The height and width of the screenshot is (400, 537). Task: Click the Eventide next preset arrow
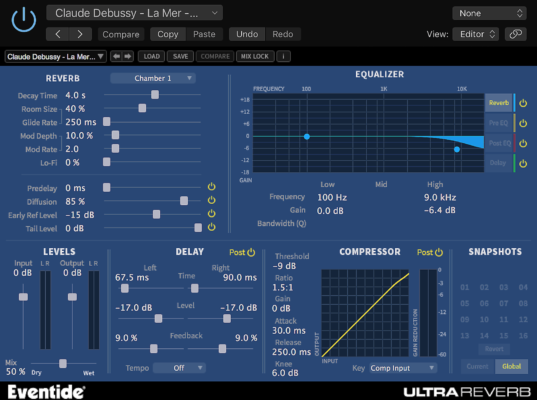click(x=128, y=57)
